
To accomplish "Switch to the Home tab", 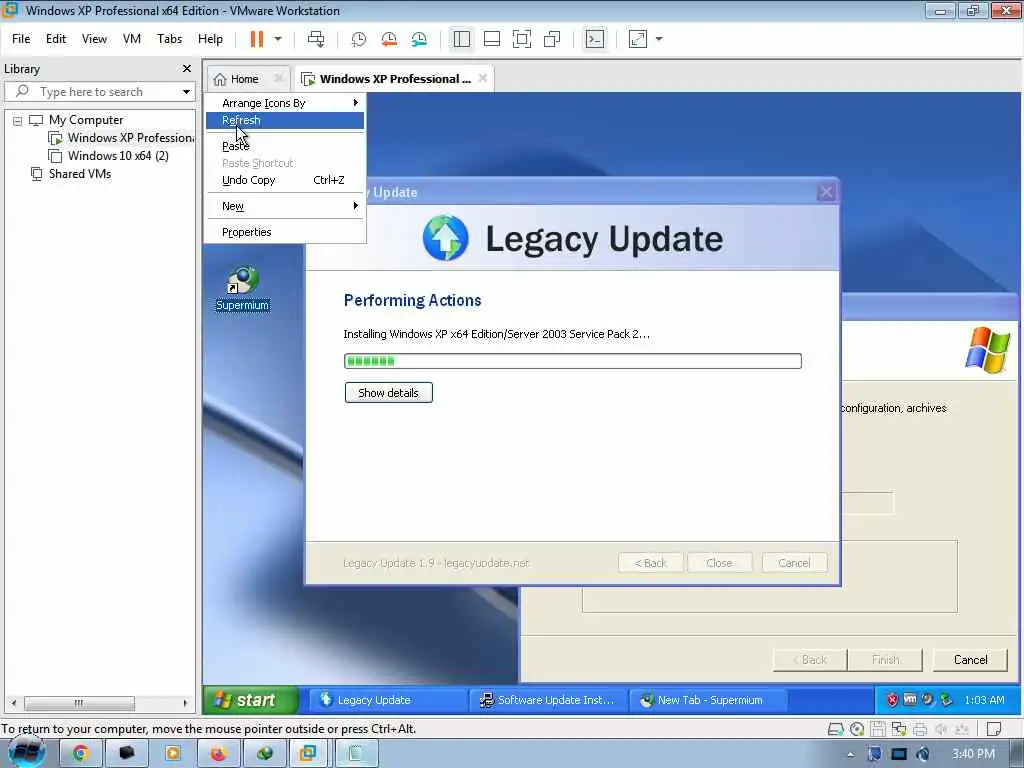I will tap(236, 79).
